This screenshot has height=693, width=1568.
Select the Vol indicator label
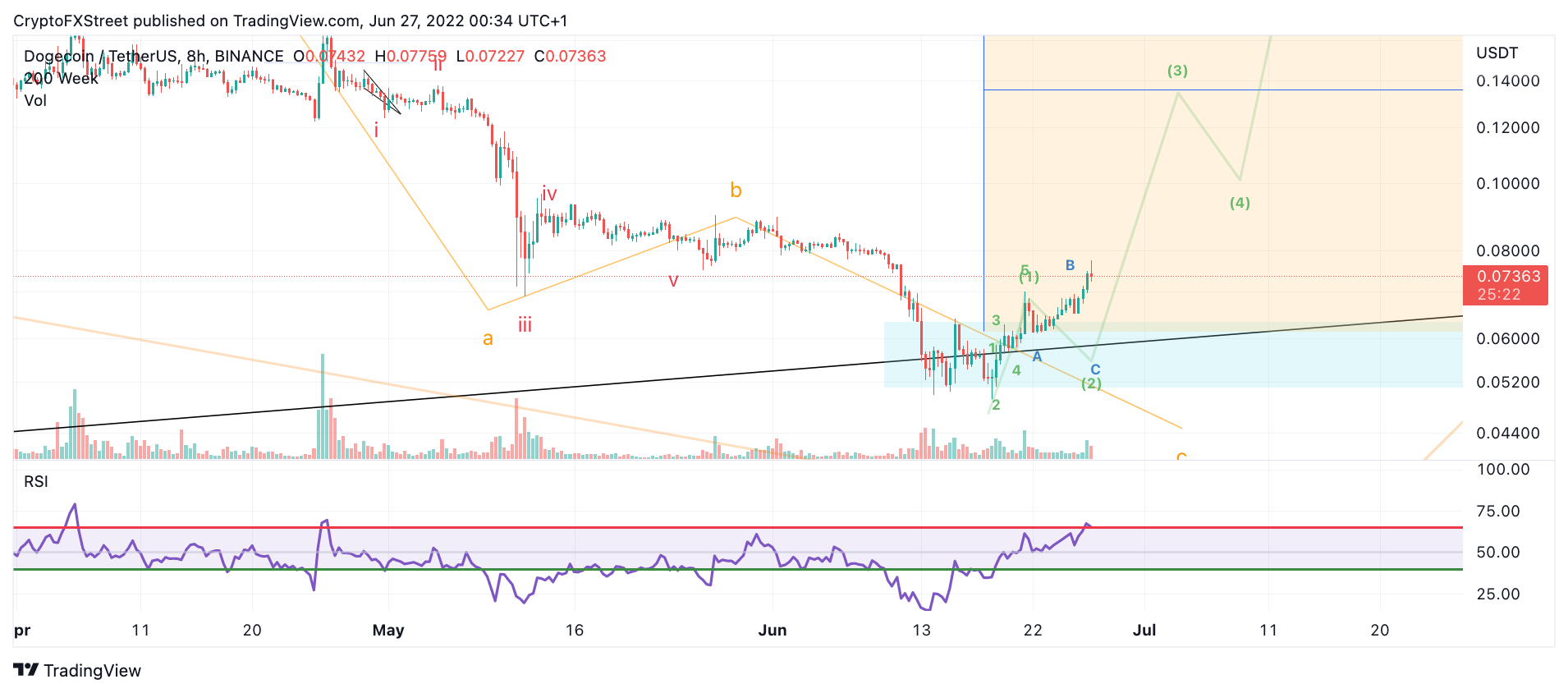pos(35,100)
